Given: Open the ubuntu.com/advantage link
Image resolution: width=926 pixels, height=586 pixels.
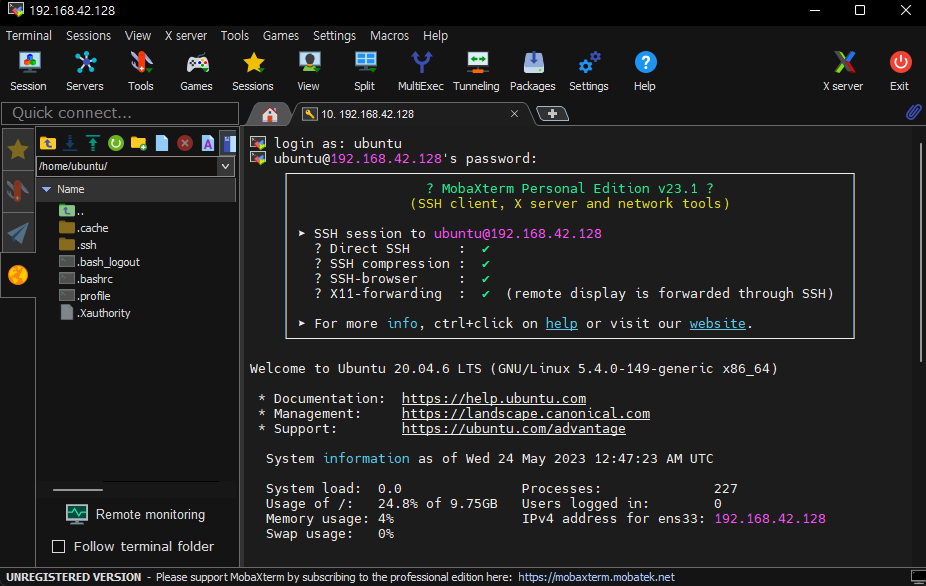Looking at the screenshot, I should pos(513,429).
